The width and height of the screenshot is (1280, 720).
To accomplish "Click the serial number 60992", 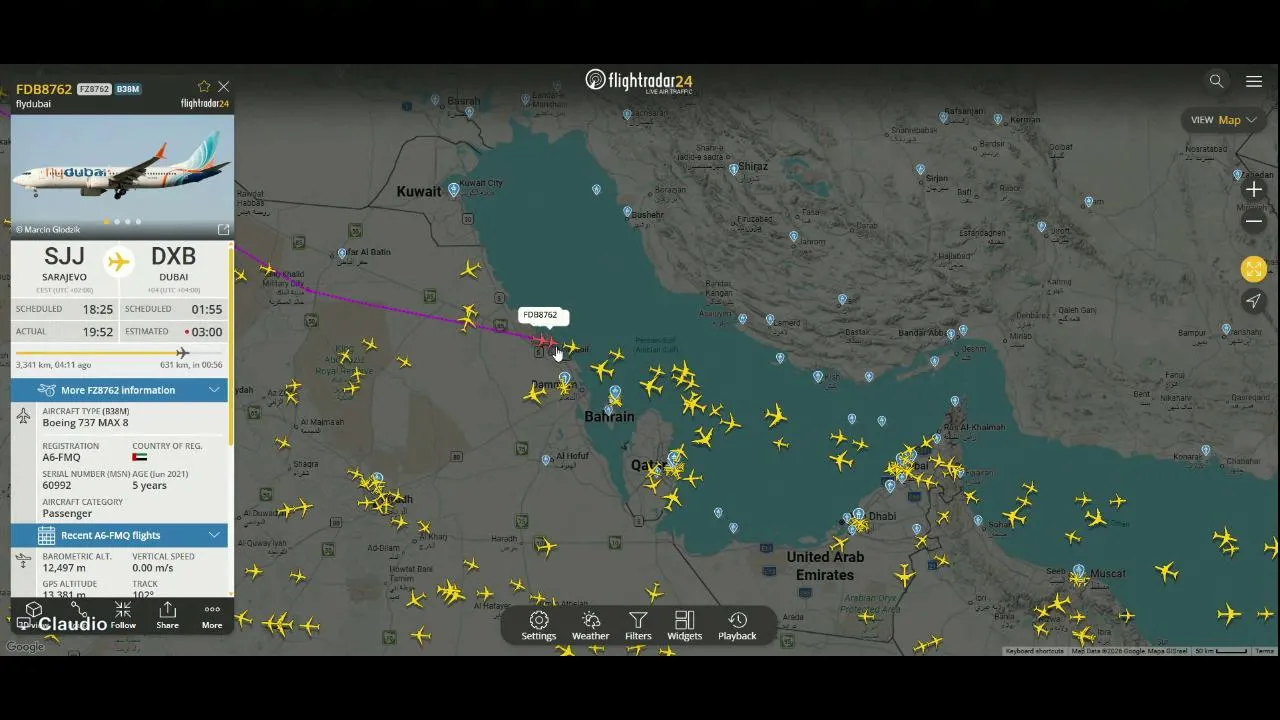I will click(x=57, y=486).
